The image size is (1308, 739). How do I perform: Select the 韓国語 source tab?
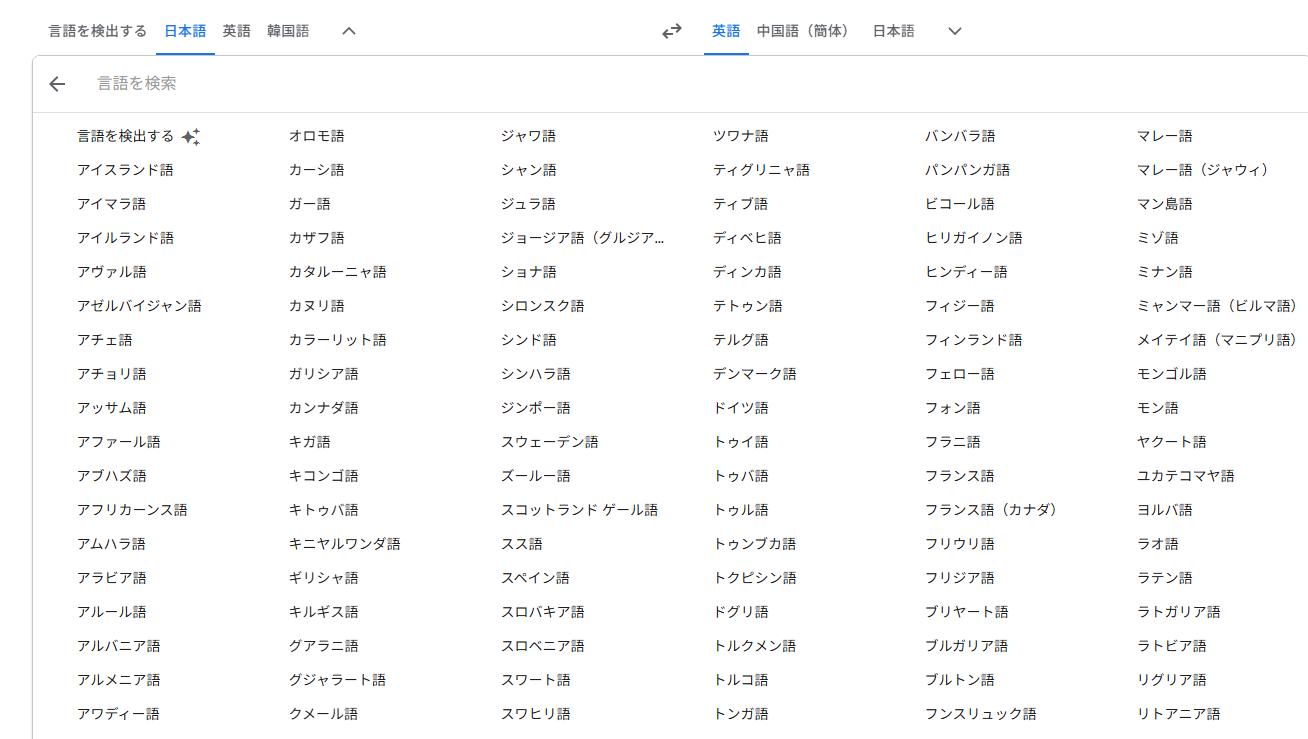click(288, 31)
